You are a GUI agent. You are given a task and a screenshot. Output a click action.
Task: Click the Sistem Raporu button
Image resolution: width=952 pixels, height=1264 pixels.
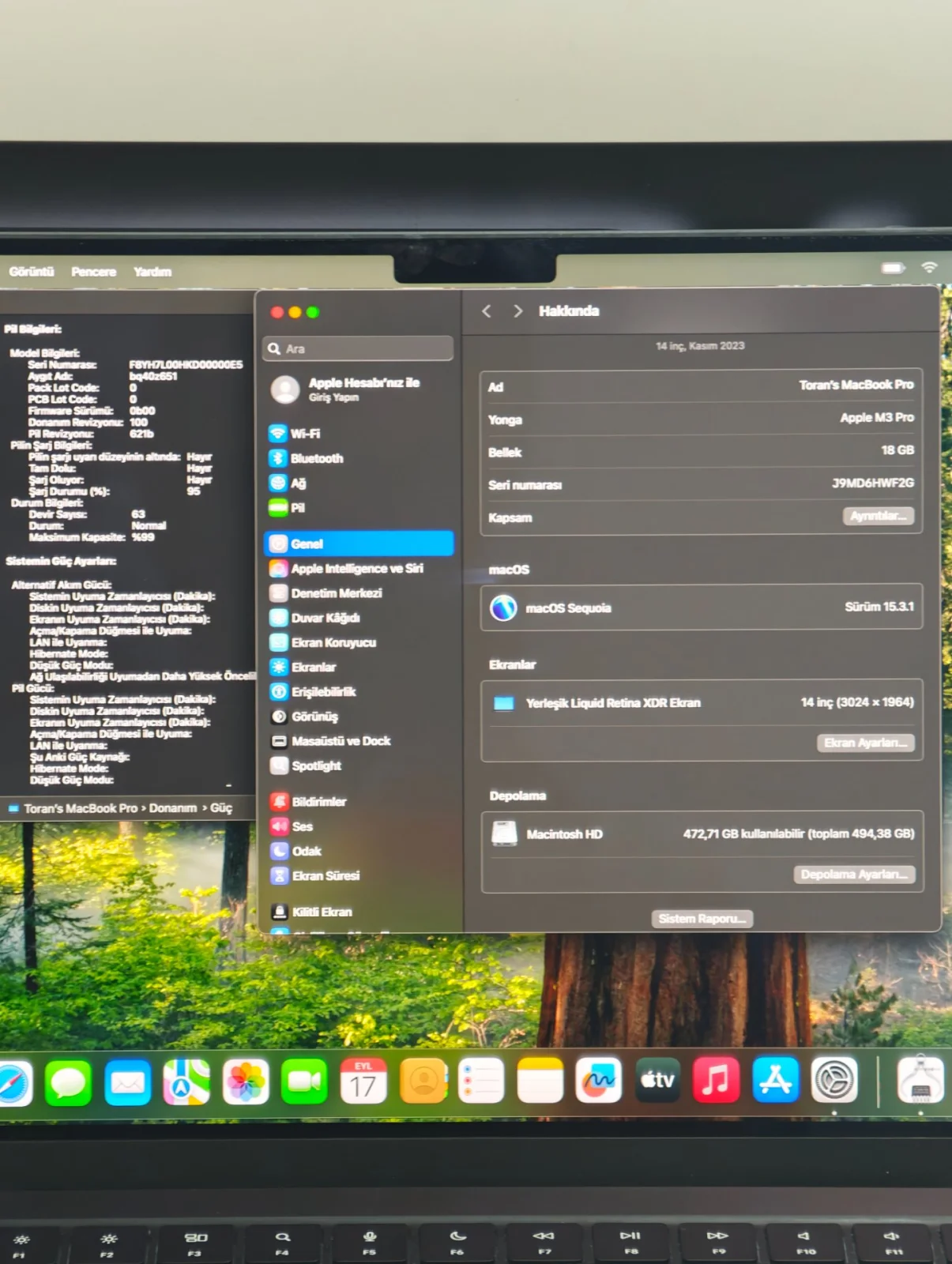[702, 919]
